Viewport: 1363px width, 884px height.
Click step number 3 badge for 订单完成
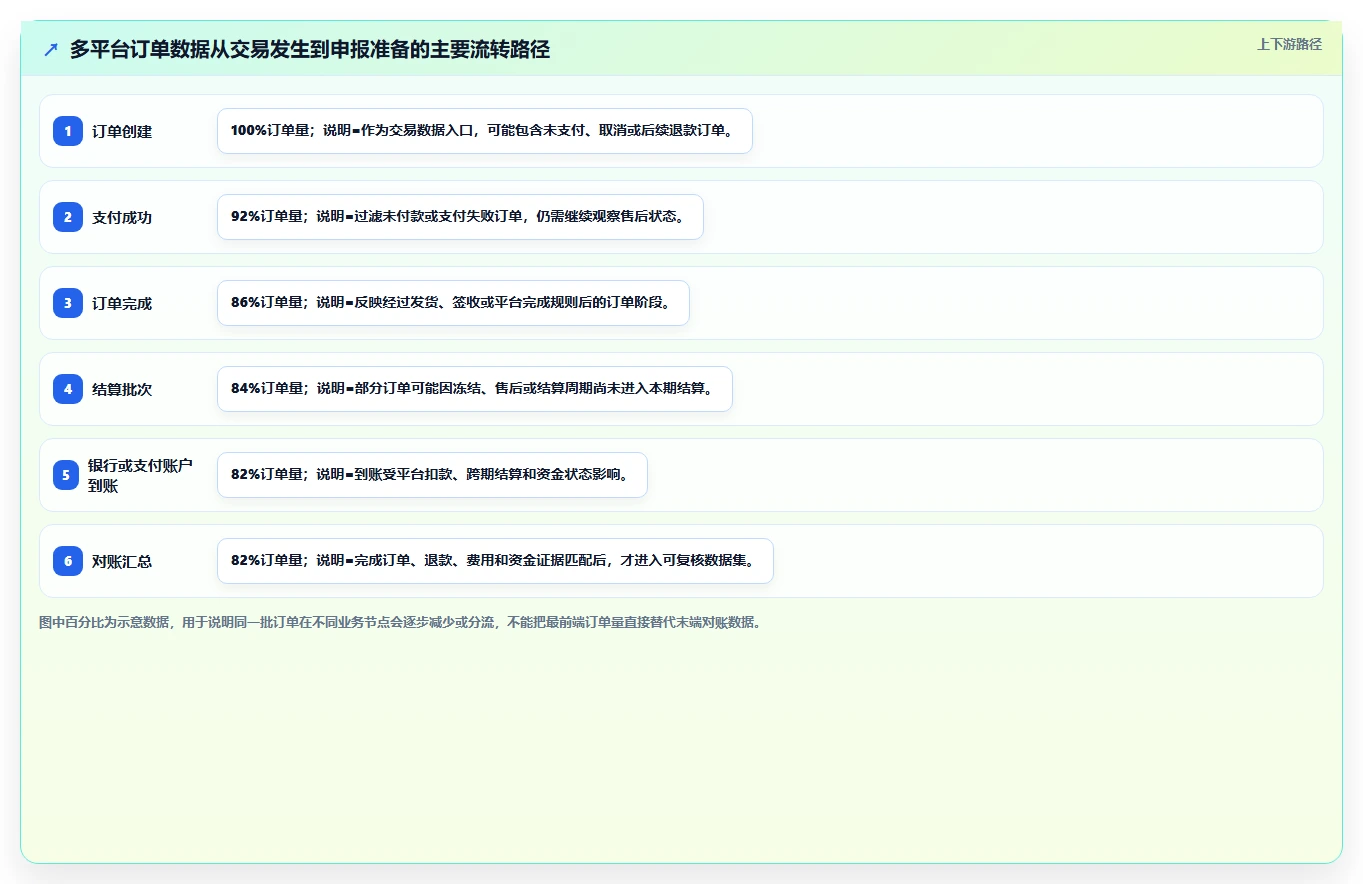click(68, 303)
